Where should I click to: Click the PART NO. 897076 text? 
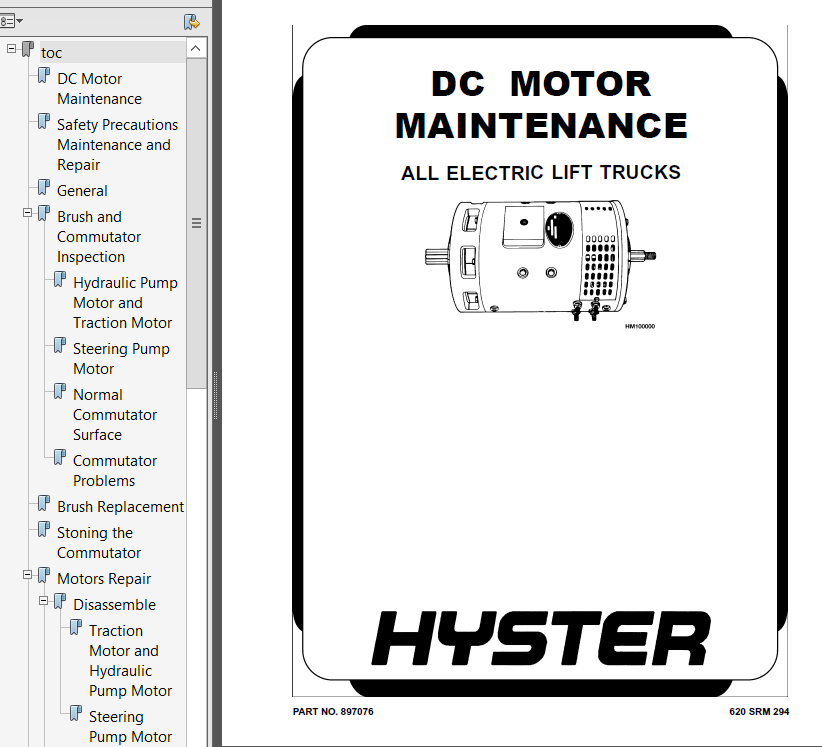pyautogui.click(x=333, y=711)
